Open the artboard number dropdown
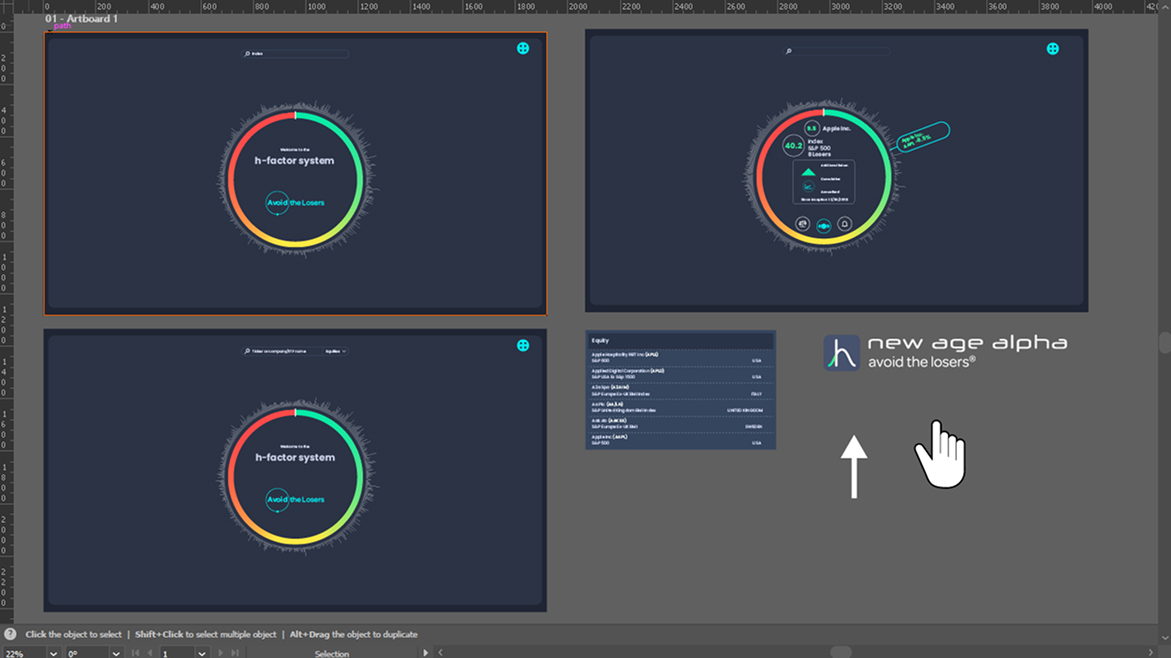Screen dimensions: 1171x658 click(201, 653)
